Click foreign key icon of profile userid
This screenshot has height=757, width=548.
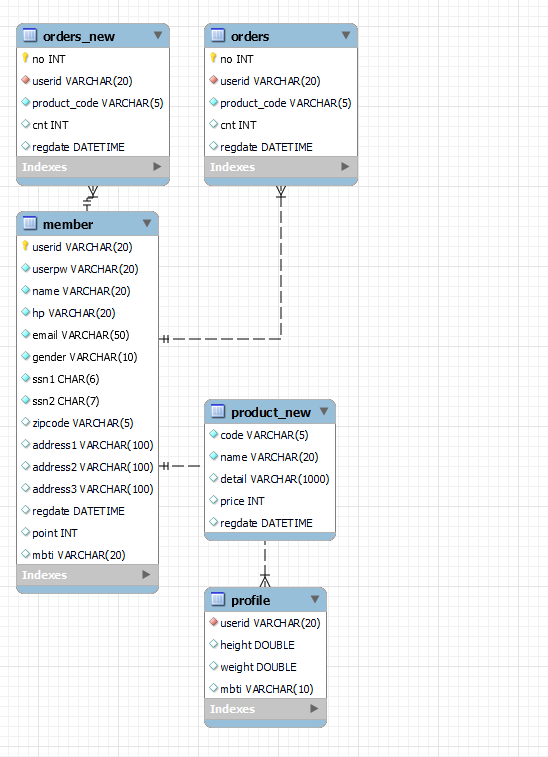pyautogui.click(x=213, y=622)
